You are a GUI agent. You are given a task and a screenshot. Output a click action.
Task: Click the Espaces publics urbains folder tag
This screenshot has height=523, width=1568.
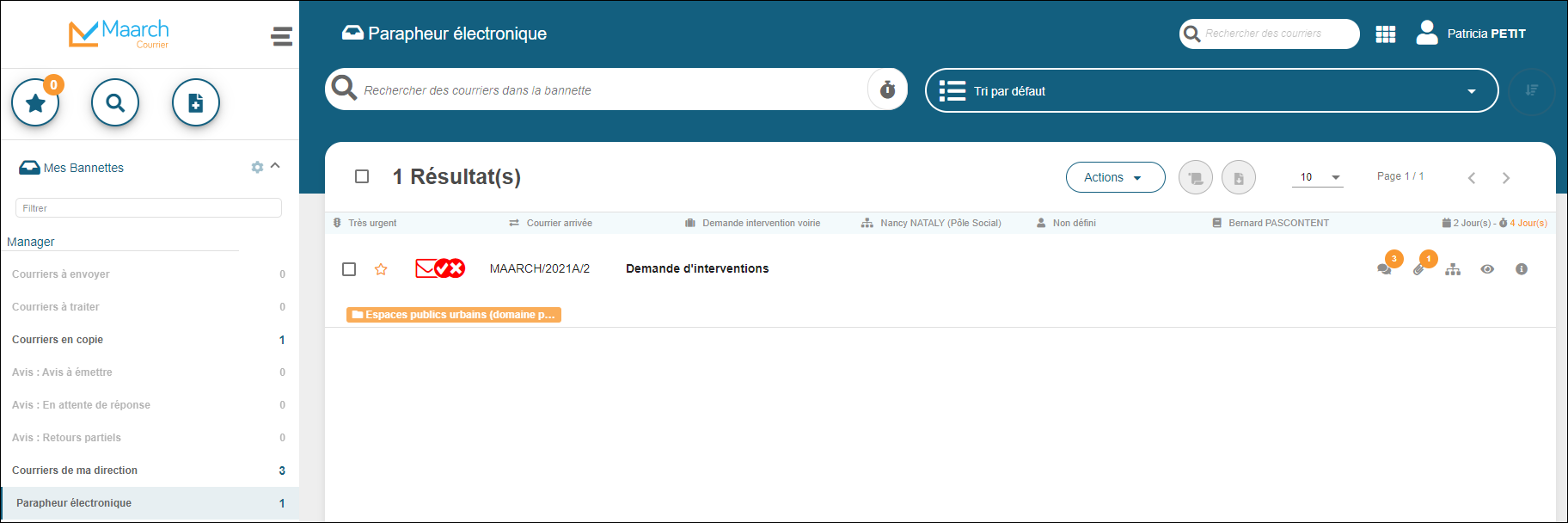coord(454,315)
